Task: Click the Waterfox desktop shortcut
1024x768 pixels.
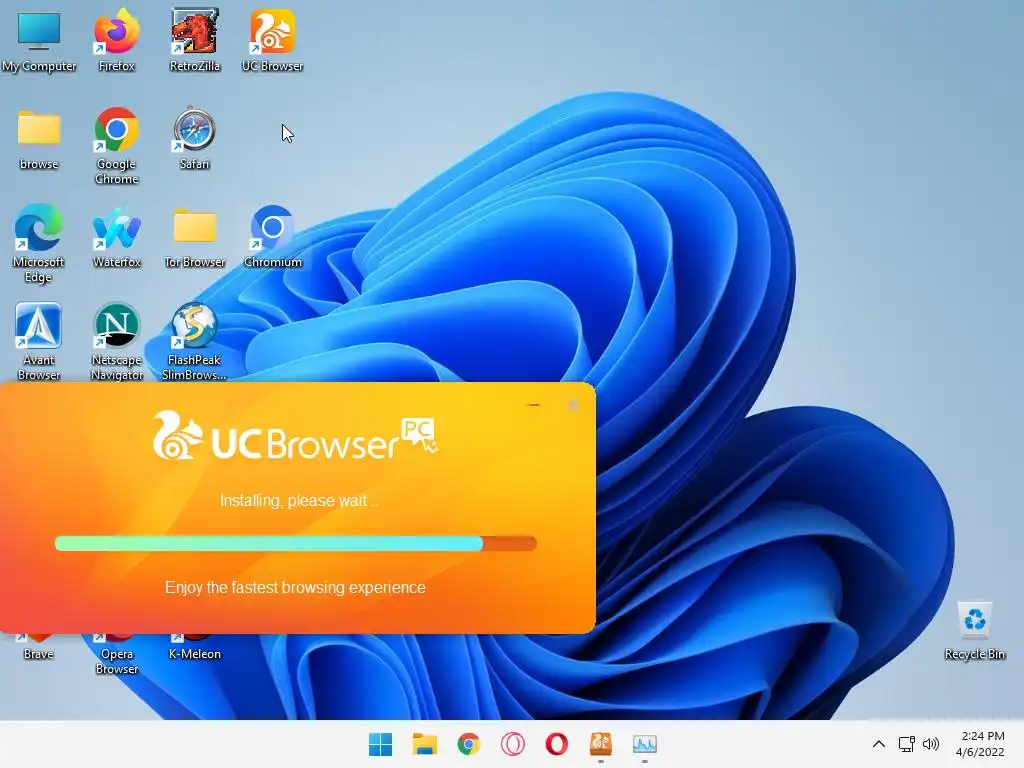Action: [116, 236]
